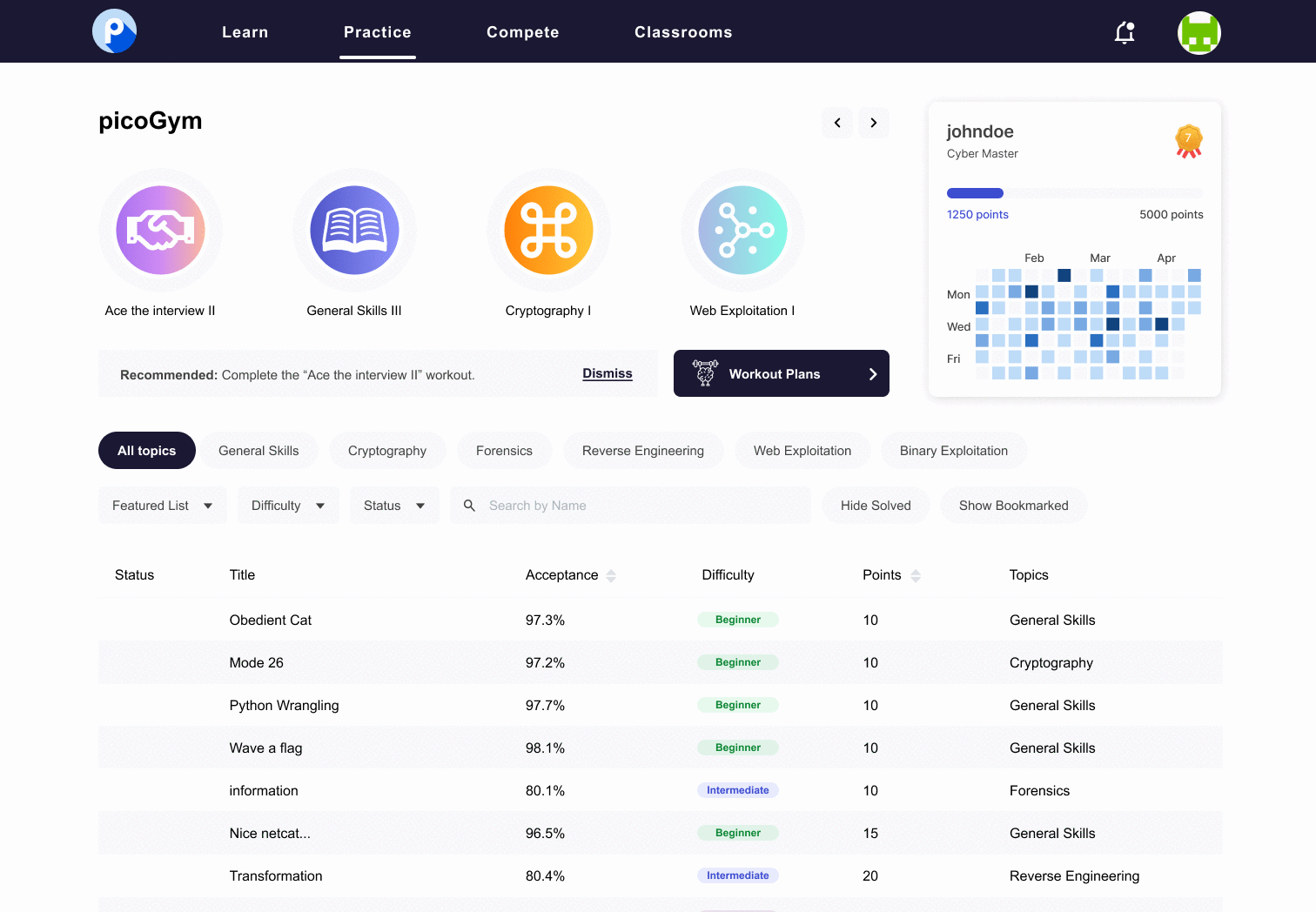Open the notifications bell
This screenshot has height=912, width=1316.
point(1125,32)
